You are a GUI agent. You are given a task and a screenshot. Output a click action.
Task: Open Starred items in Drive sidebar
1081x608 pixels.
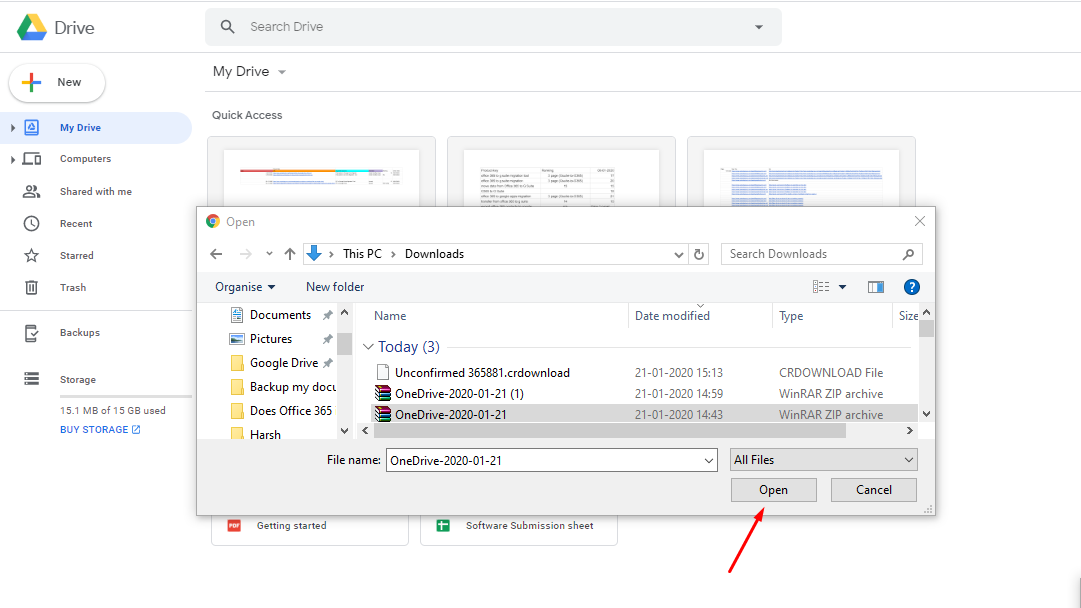point(76,255)
